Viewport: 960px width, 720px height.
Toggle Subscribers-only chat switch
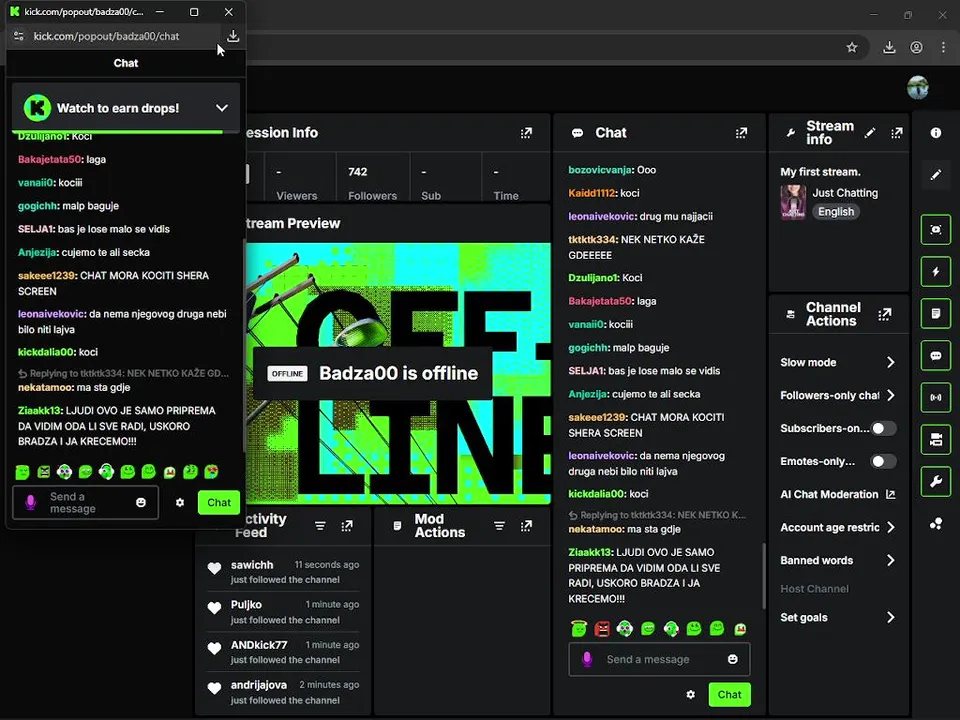883,429
